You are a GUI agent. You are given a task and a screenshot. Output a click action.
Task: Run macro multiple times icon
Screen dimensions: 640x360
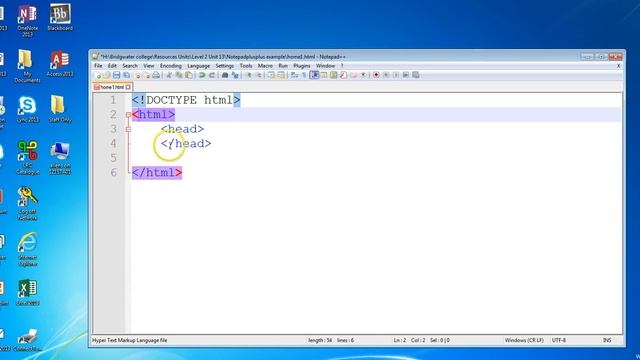pyautogui.click(x=406, y=75)
